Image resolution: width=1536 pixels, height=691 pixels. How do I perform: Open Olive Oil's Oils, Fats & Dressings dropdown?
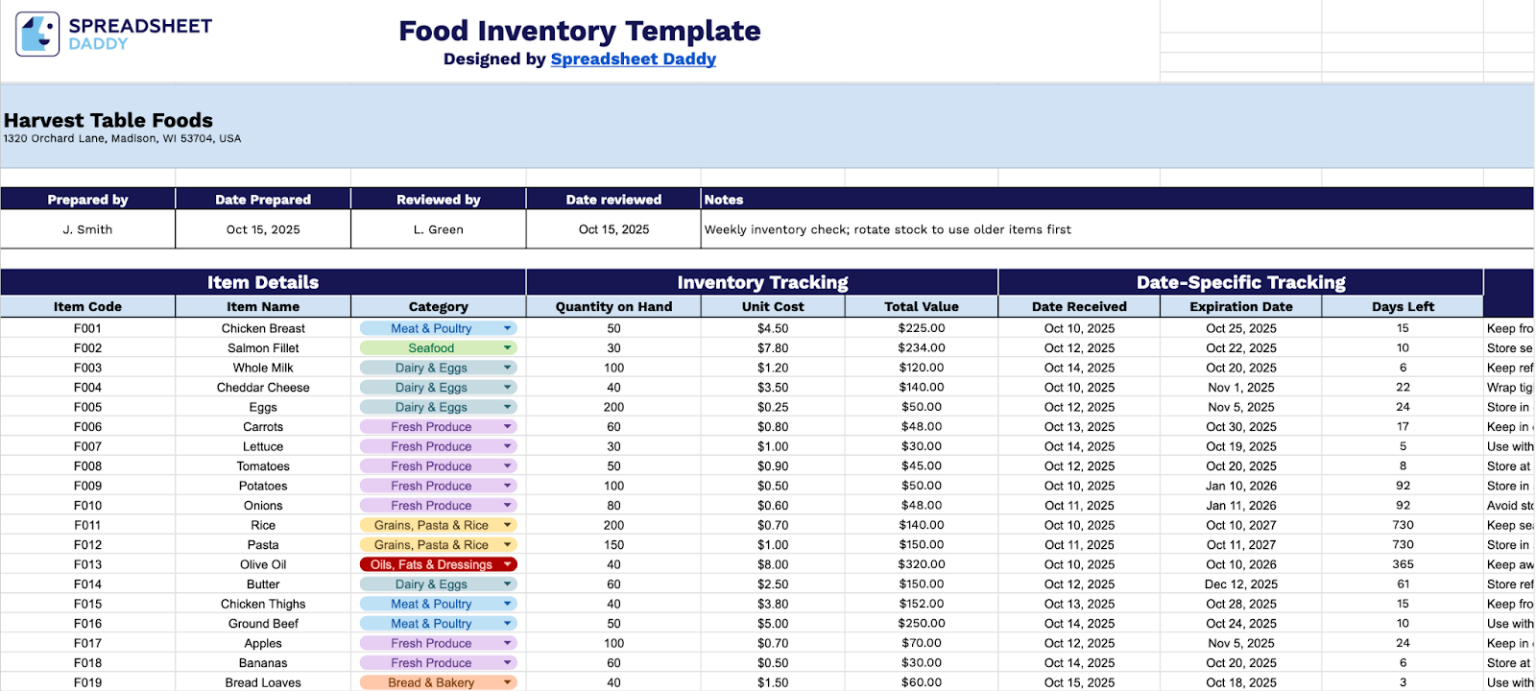506,564
